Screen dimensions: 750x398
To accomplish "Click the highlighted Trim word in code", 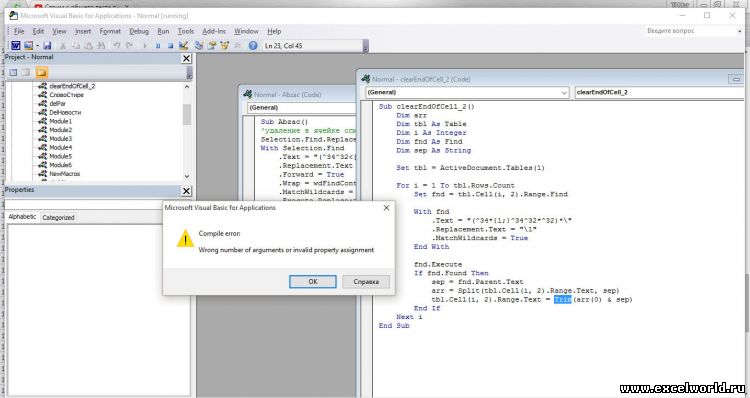I will click(562, 299).
